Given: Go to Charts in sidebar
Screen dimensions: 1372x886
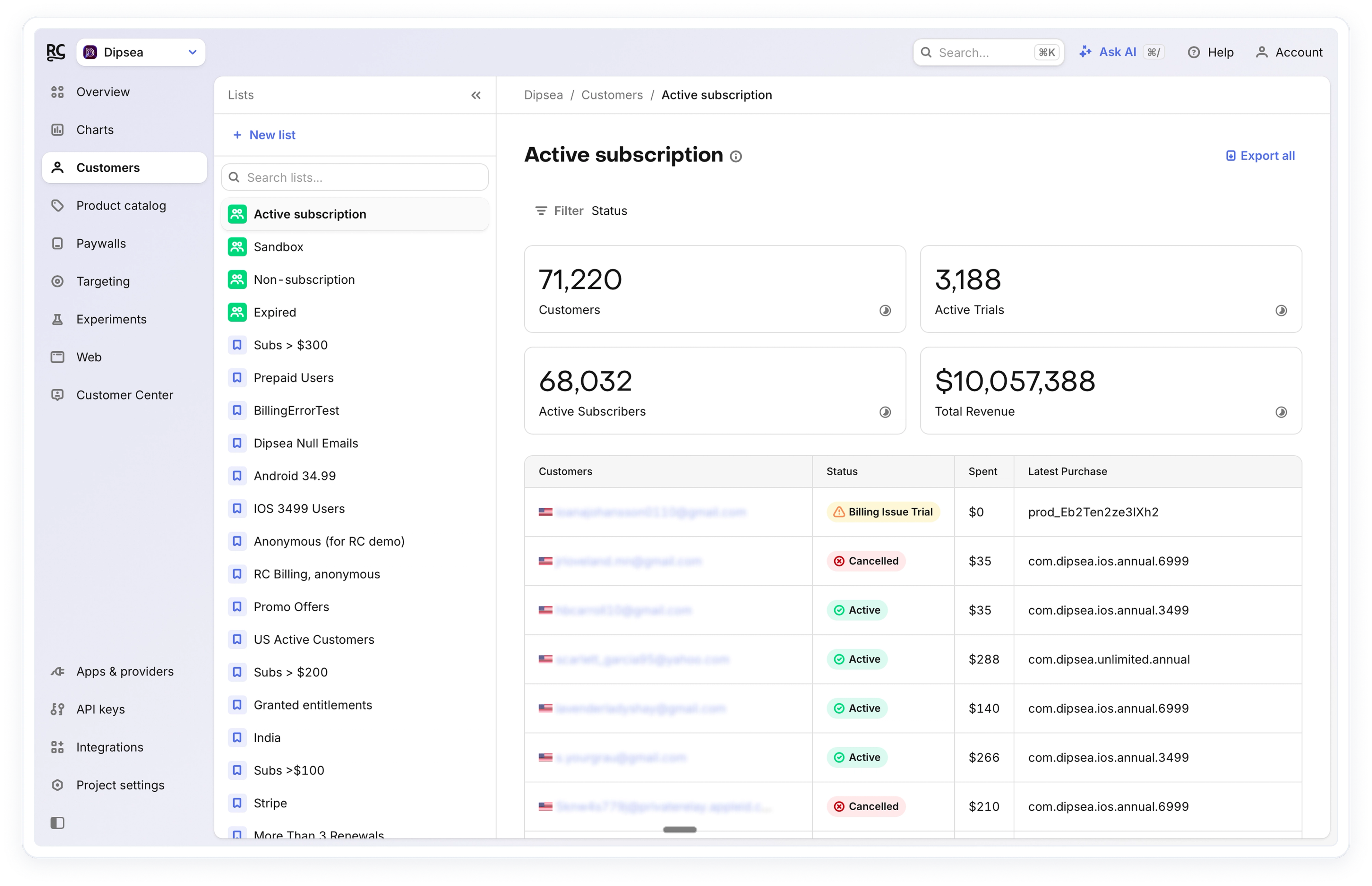Looking at the screenshot, I should coord(95,130).
